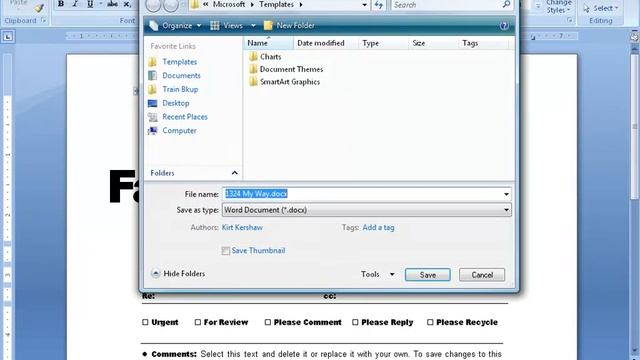Open the File name history dropdown

point(506,194)
